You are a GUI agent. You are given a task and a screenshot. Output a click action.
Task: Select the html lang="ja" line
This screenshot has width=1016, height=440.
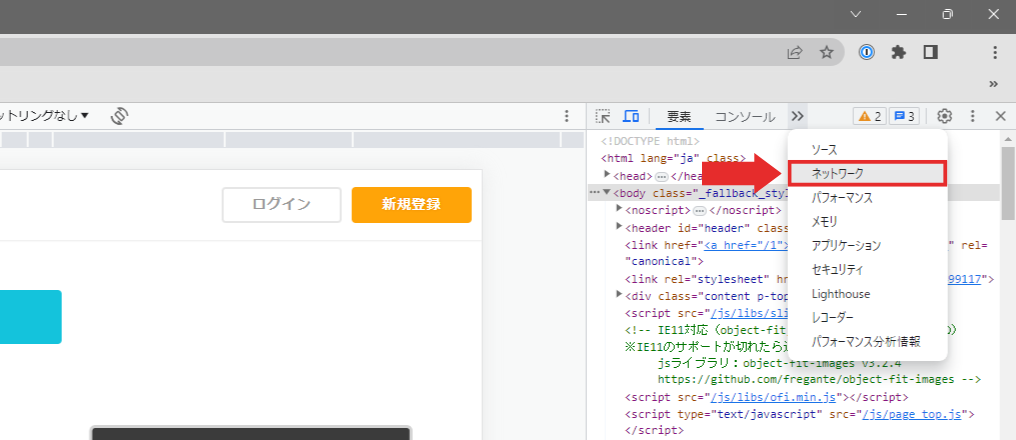[674, 158]
